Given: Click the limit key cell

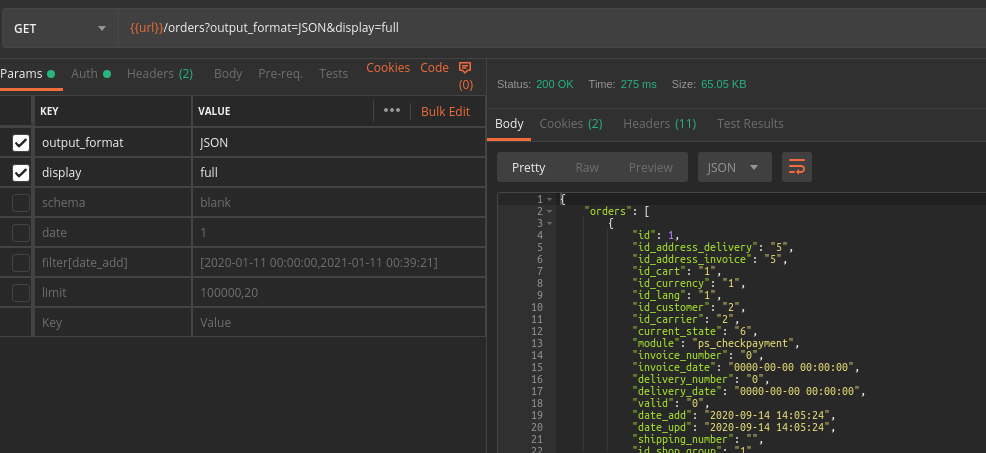Looking at the screenshot, I should (x=113, y=293).
